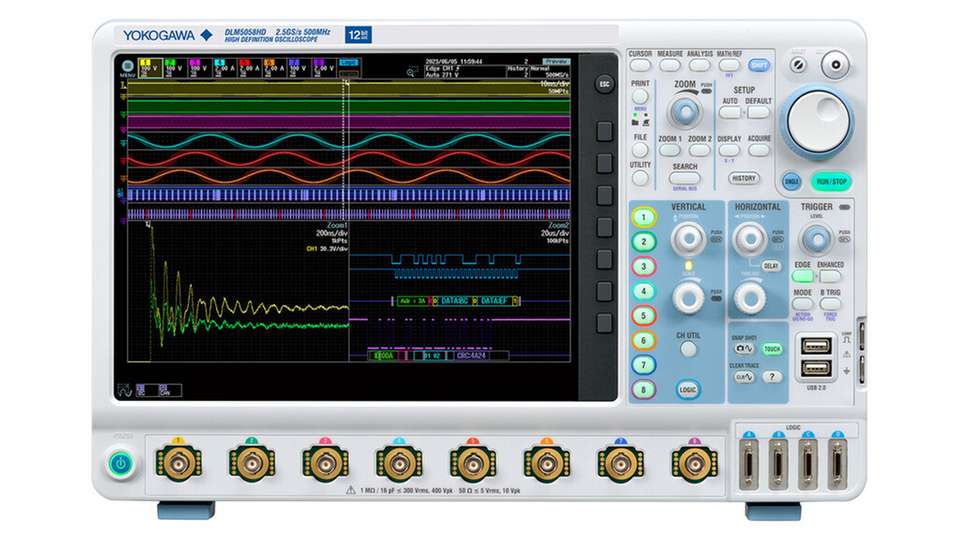Viewport: 960px width, 540px height.
Task: Push the green power button
Action: click(121, 464)
